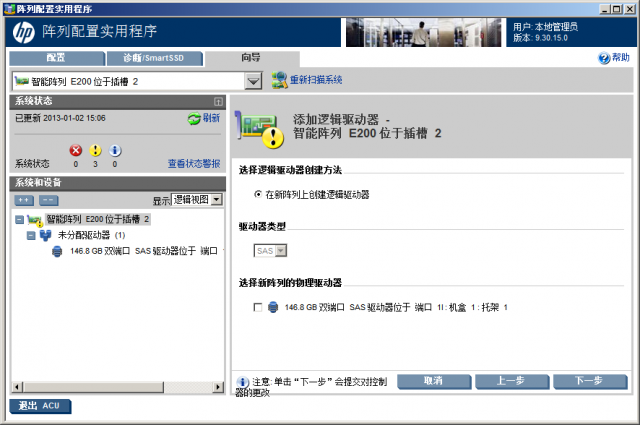The height and width of the screenshot is (425, 640).
Task: Collapse the 未分配驱动器 tree node
Action: 31,236
